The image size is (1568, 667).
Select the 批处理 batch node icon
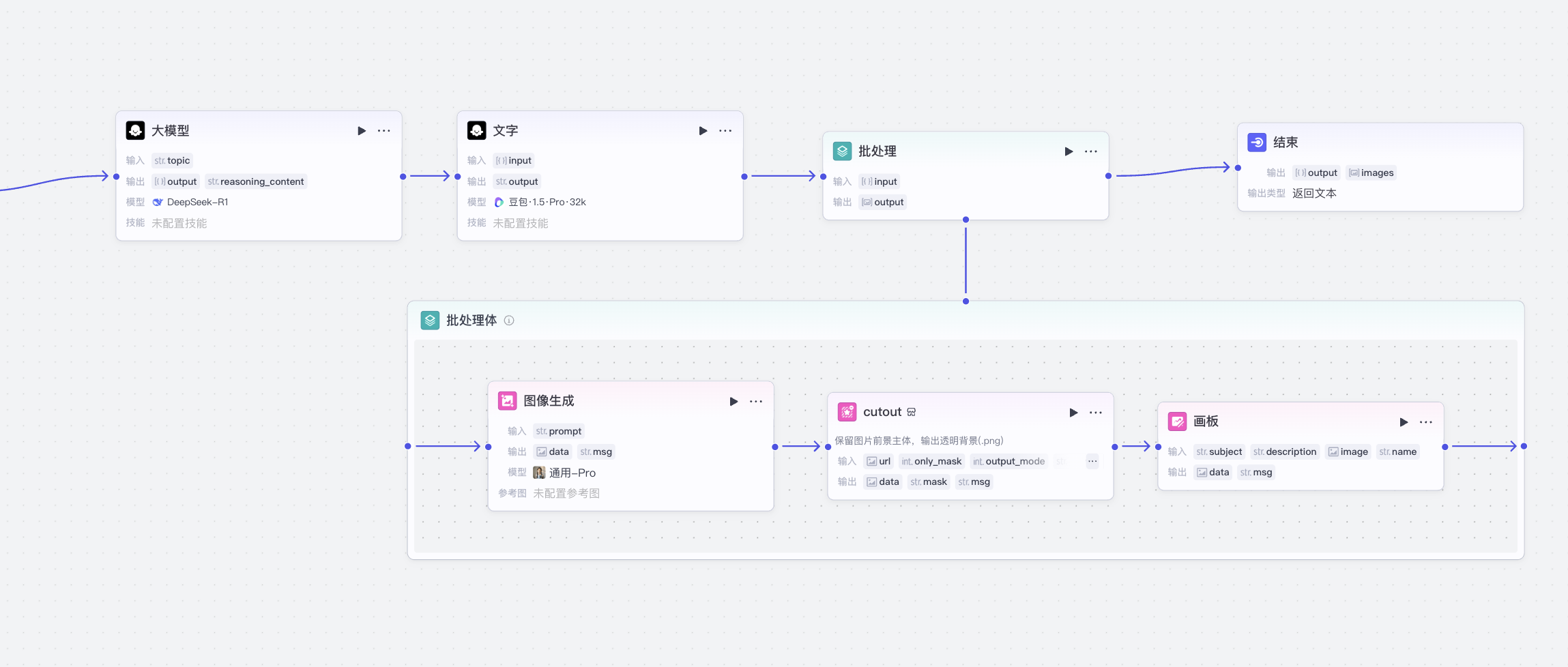pyautogui.click(x=843, y=151)
